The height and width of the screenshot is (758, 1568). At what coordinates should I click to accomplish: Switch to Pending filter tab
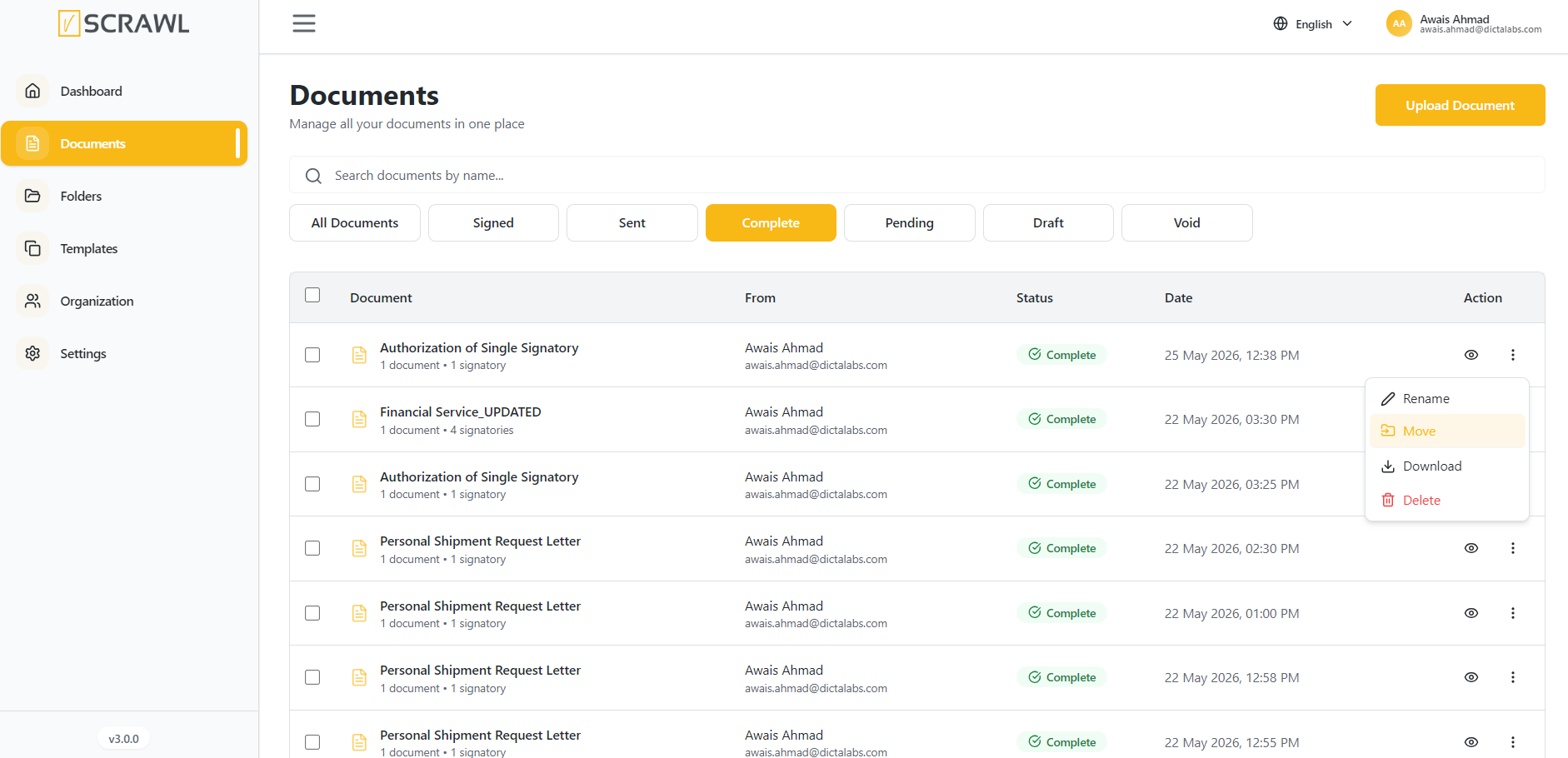[x=910, y=223]
